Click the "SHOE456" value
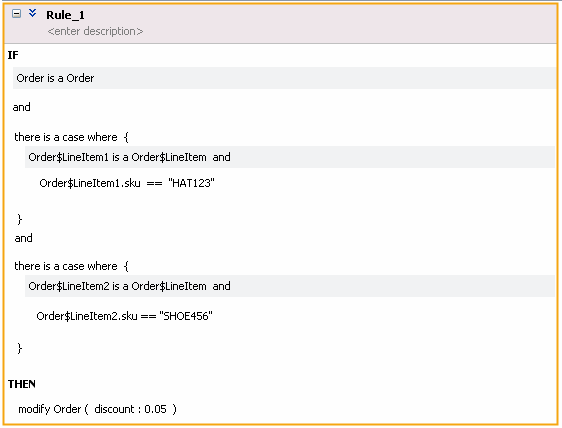The width and height of the screenshot is (562, 428). [x=186, y=316]
